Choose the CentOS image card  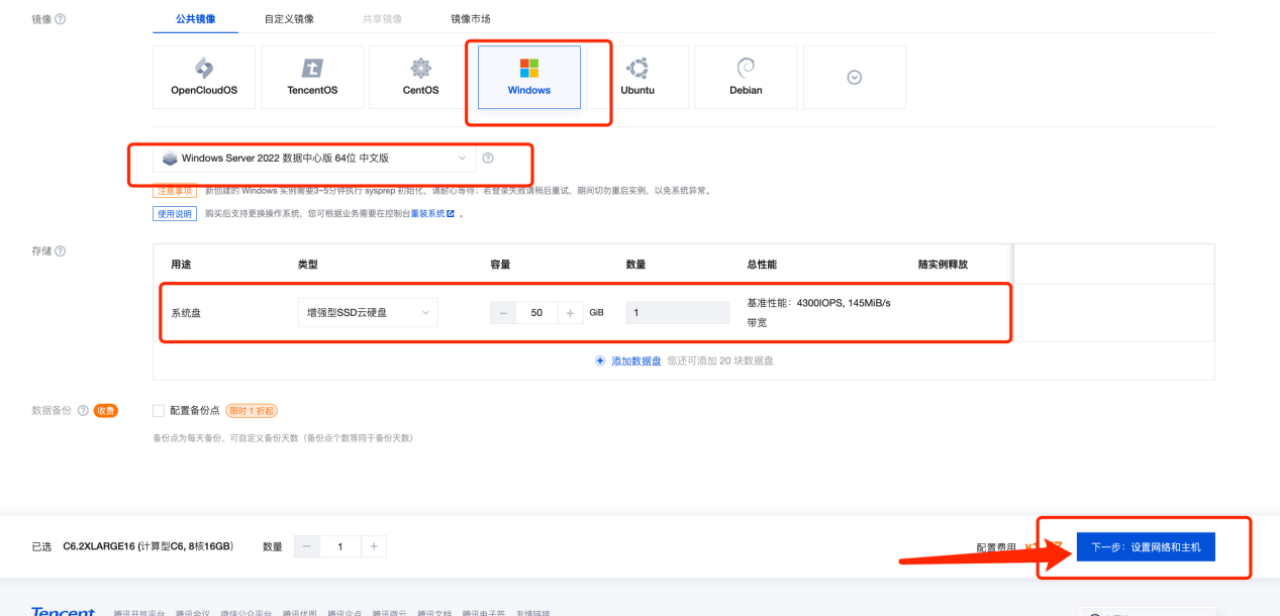[420, 77]
